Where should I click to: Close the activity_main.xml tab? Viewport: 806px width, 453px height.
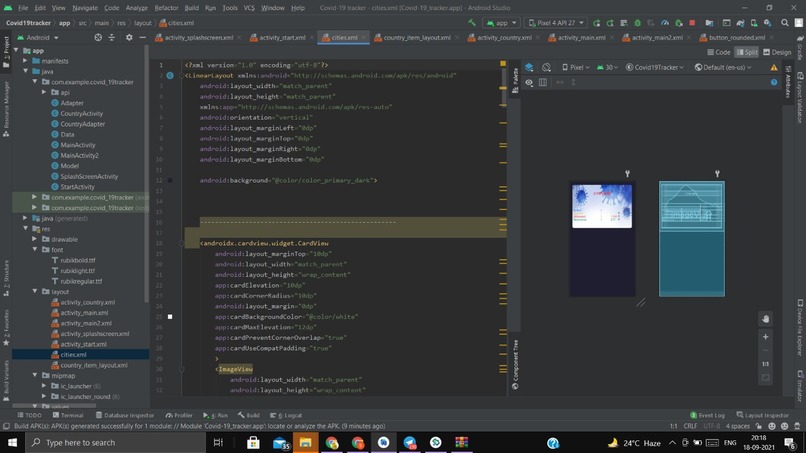coord(612,38)
